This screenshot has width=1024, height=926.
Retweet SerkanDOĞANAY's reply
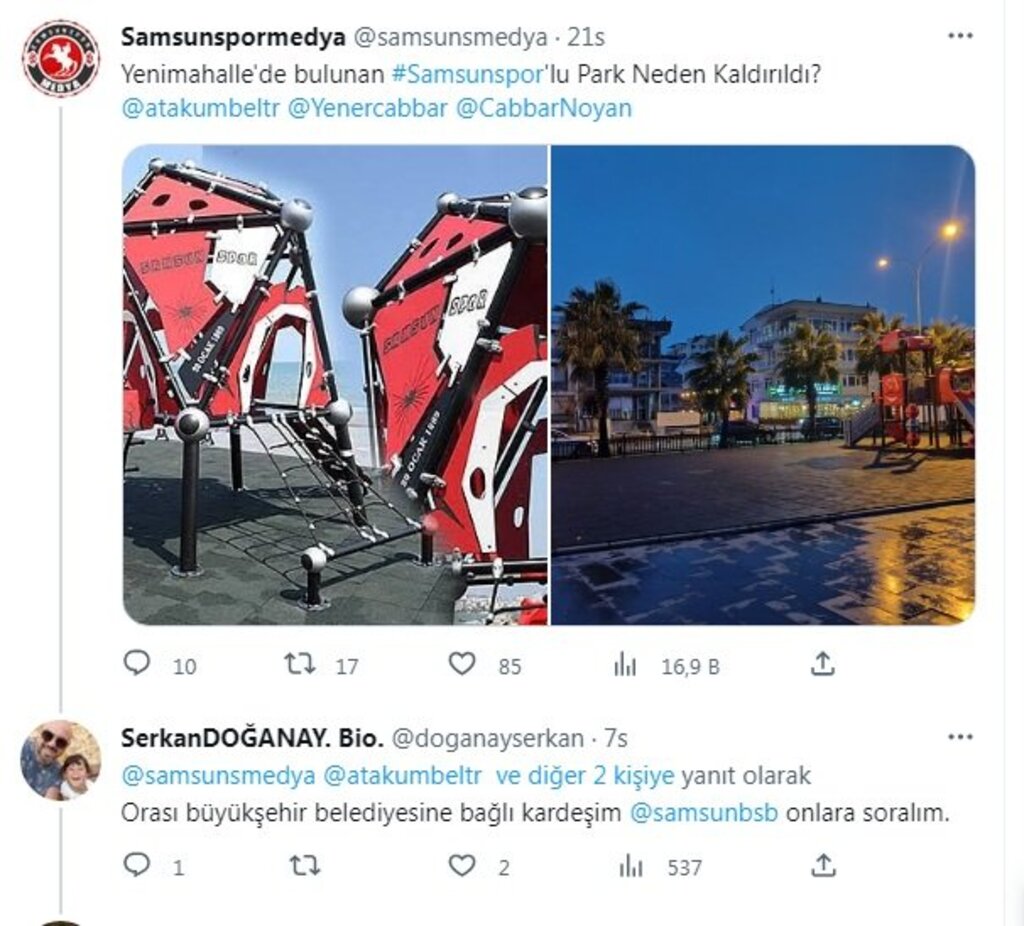[x=304, y=866]
